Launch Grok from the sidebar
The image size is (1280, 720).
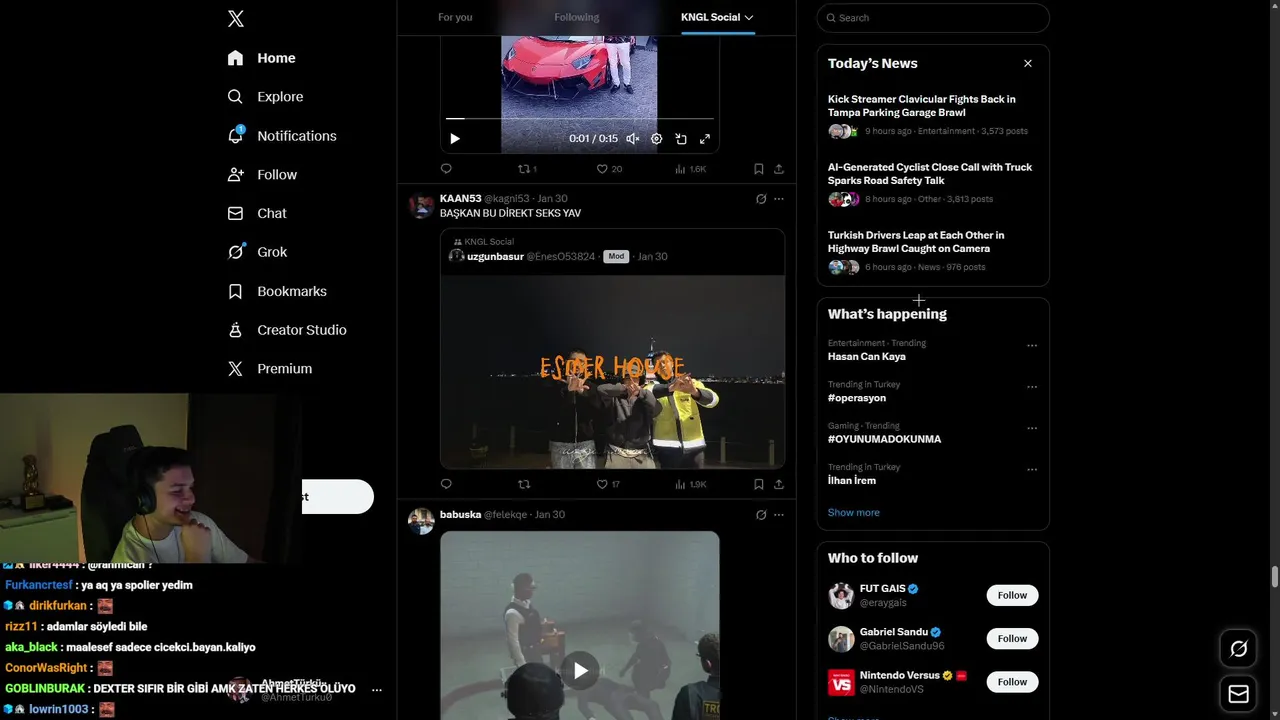point(258,252)
